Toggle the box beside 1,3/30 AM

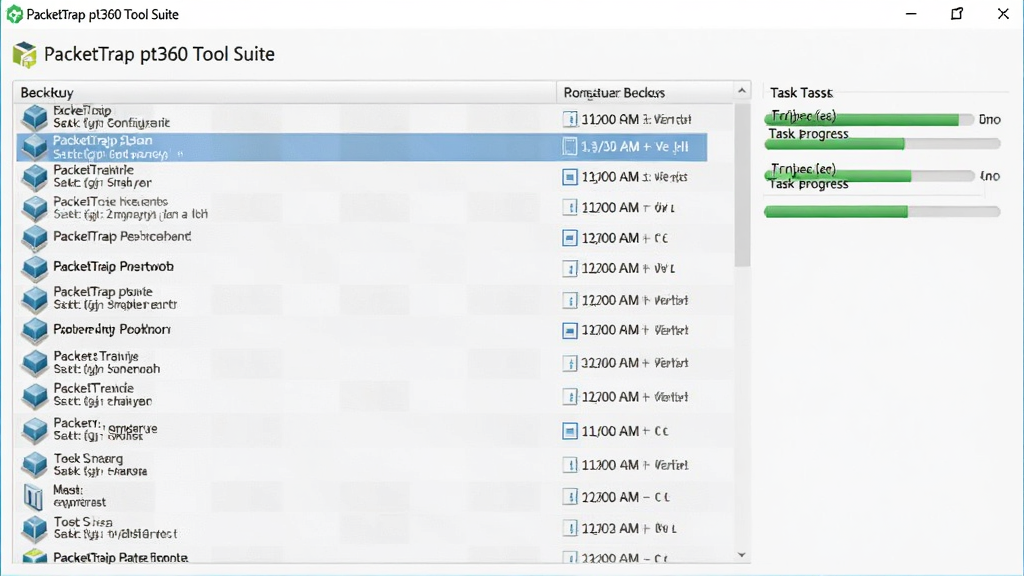click(570, 147)
